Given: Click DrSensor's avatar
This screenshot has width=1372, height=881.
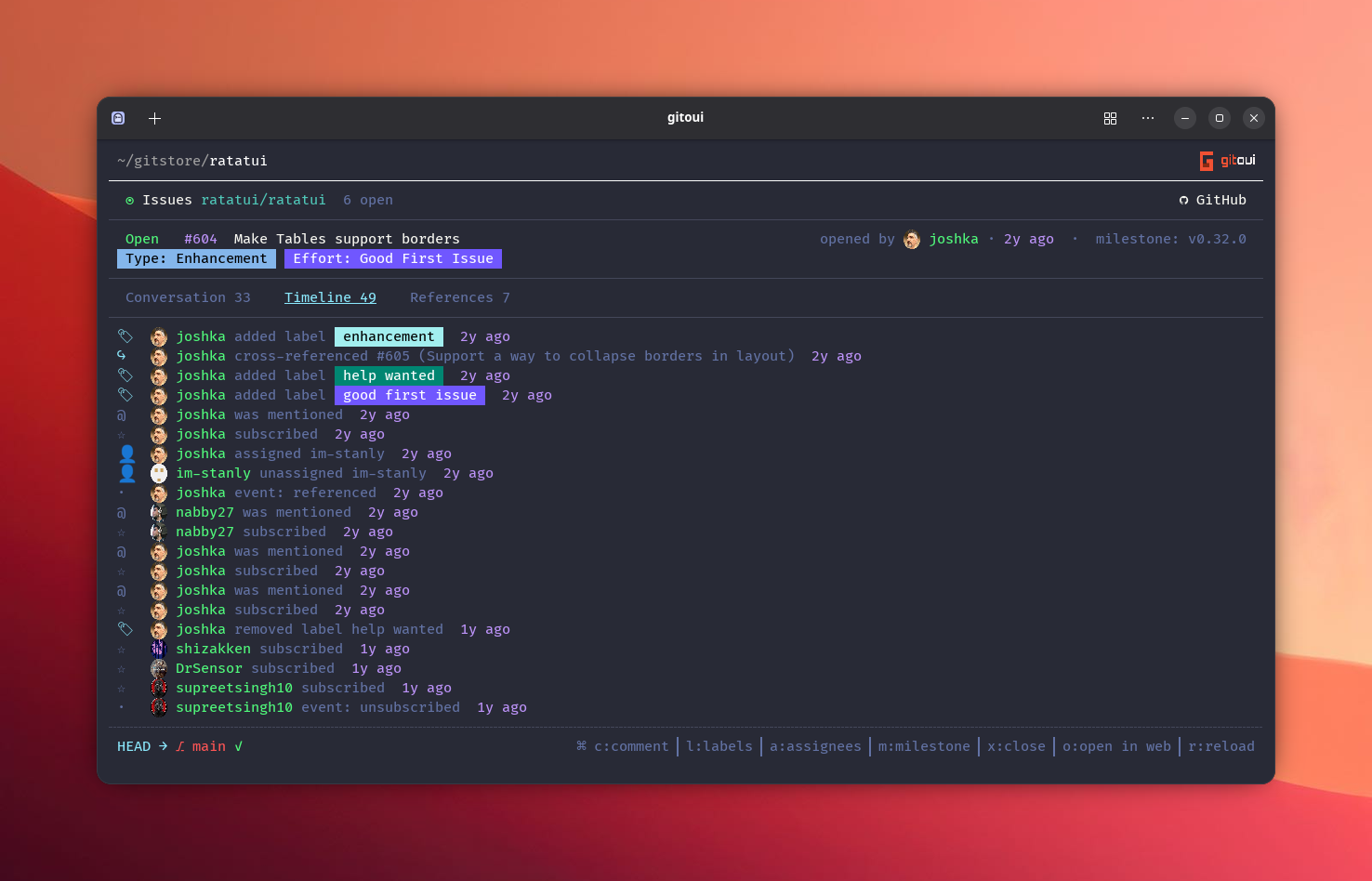Looking at the screenshot, I should coord(159,669).
